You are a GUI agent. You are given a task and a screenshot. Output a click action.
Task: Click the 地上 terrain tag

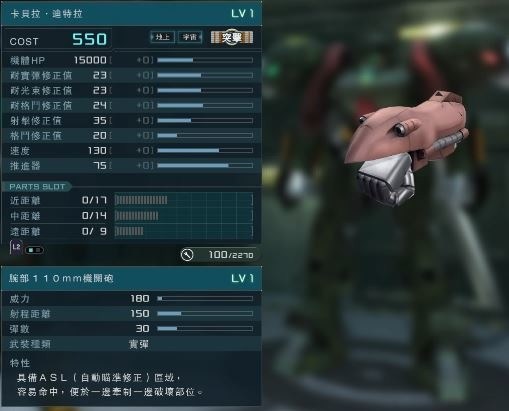[163, 37]
